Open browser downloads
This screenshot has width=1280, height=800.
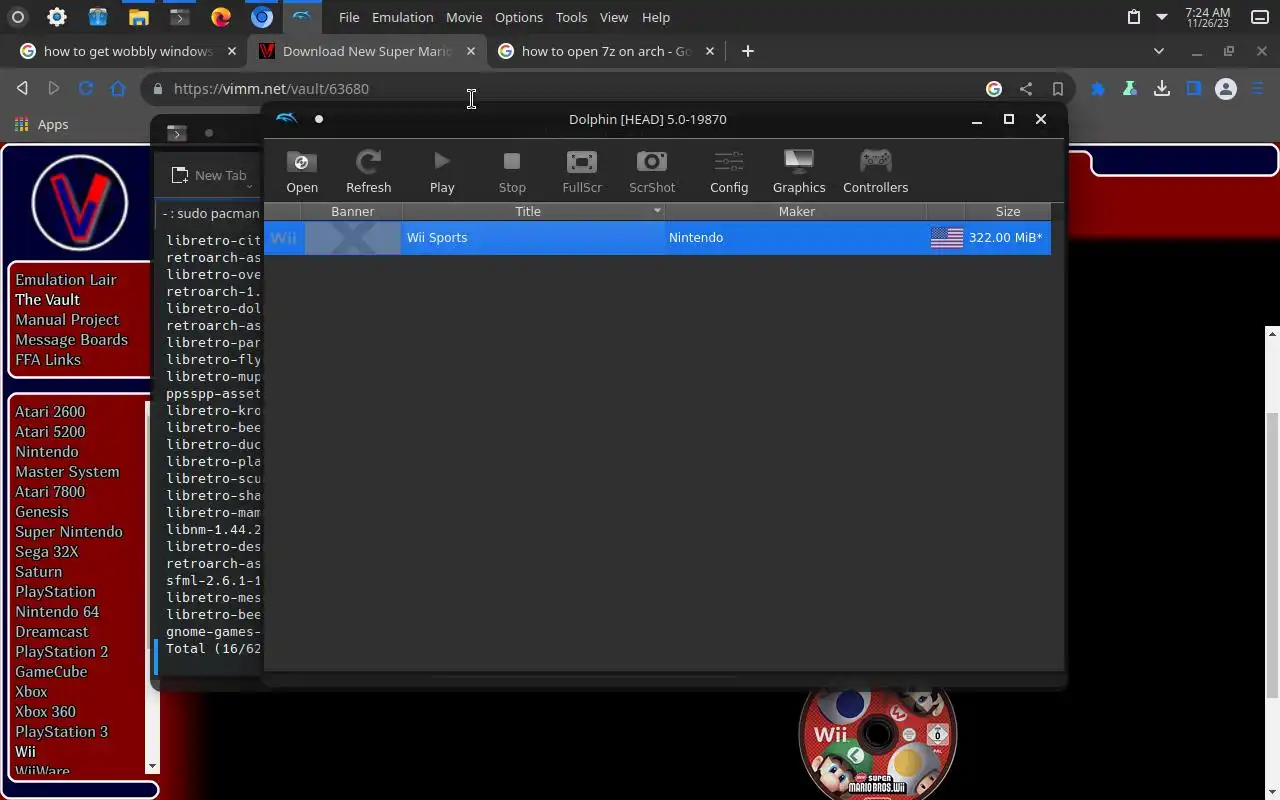click(x=1161, y=89)
